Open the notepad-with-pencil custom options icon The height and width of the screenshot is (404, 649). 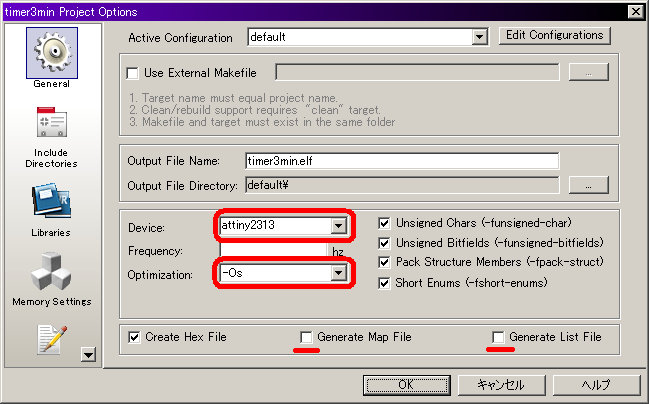pos(52,339)
